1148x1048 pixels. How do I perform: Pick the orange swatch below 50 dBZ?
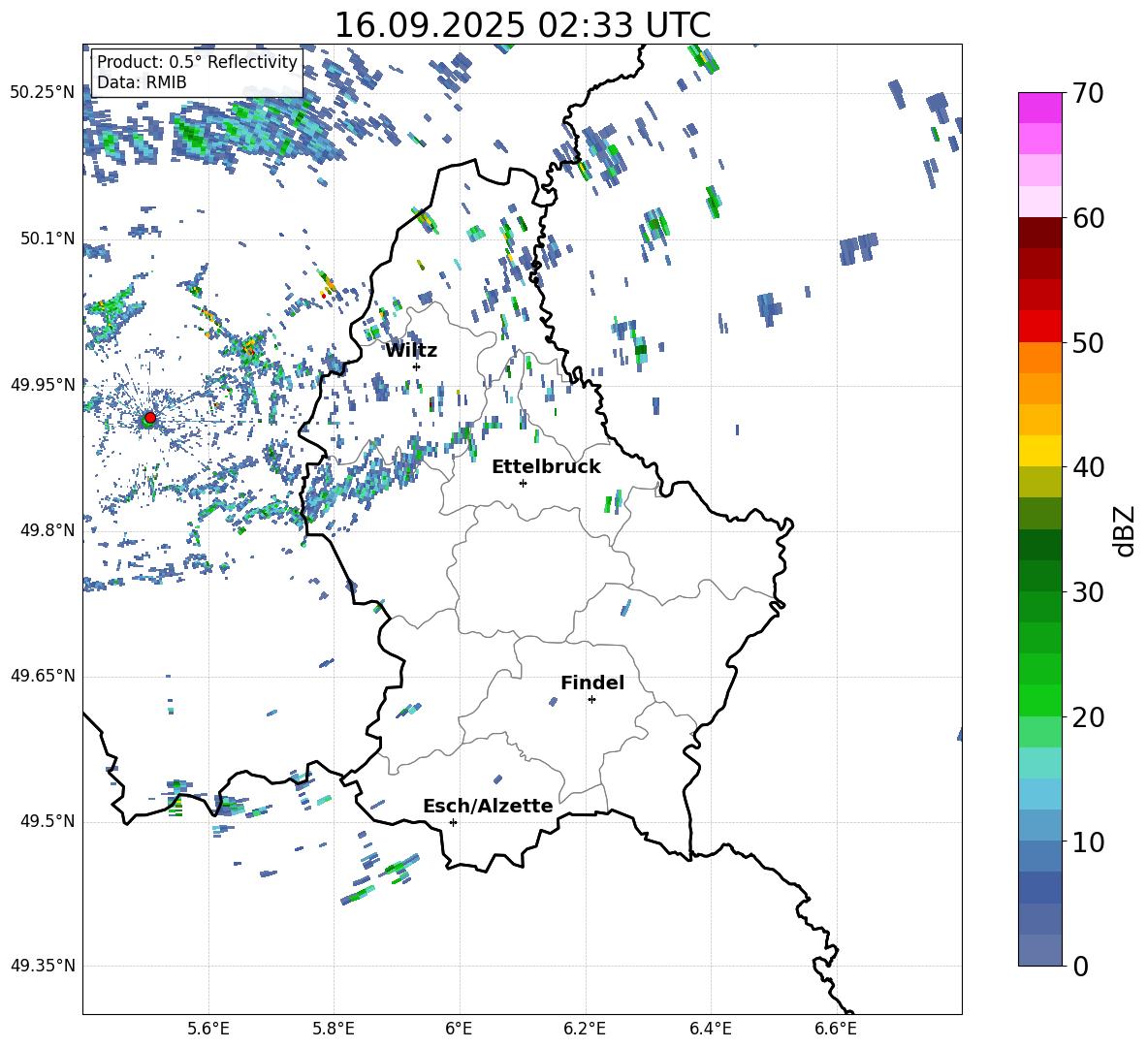pyautogui.click(x=1039, y=357)
